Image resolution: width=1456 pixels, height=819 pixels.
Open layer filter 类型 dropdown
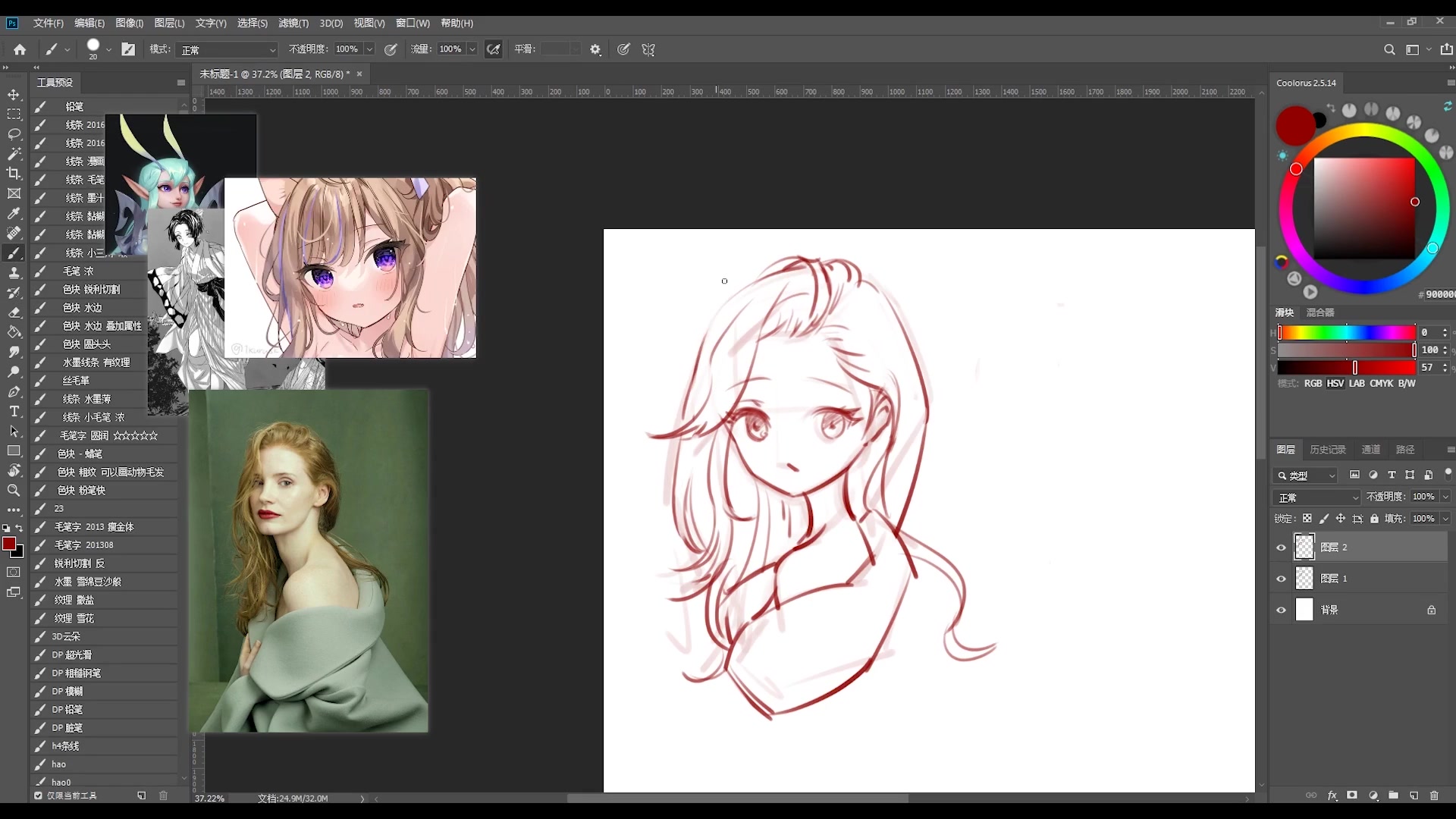[1305, 475]
